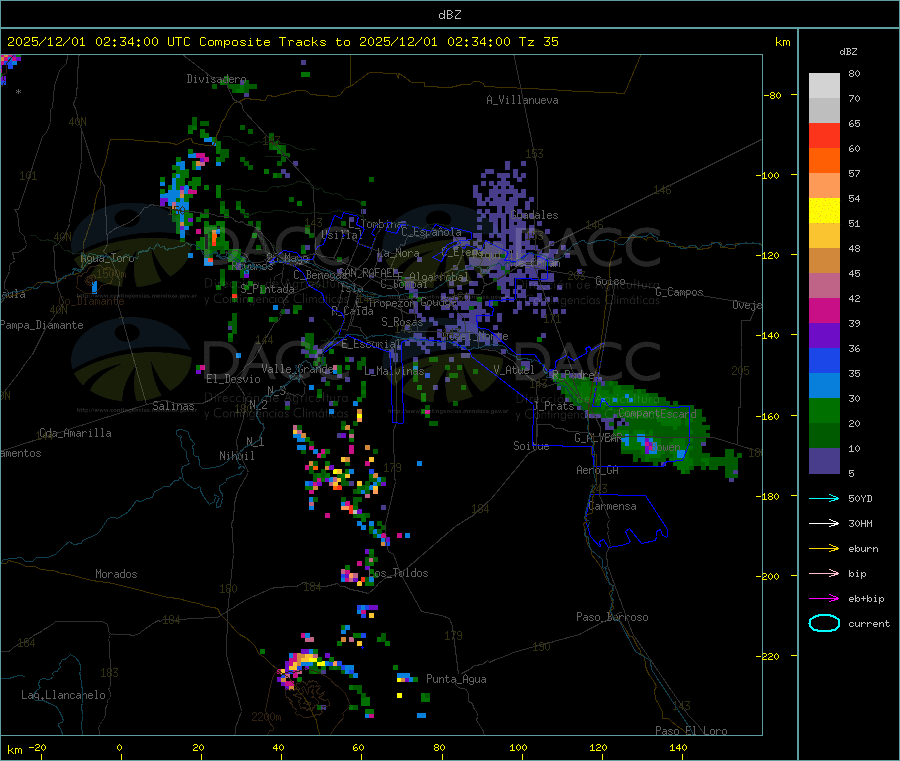900x761 pixels.
Task: Click the Salinas place label
Action: (x=173, y=406)
